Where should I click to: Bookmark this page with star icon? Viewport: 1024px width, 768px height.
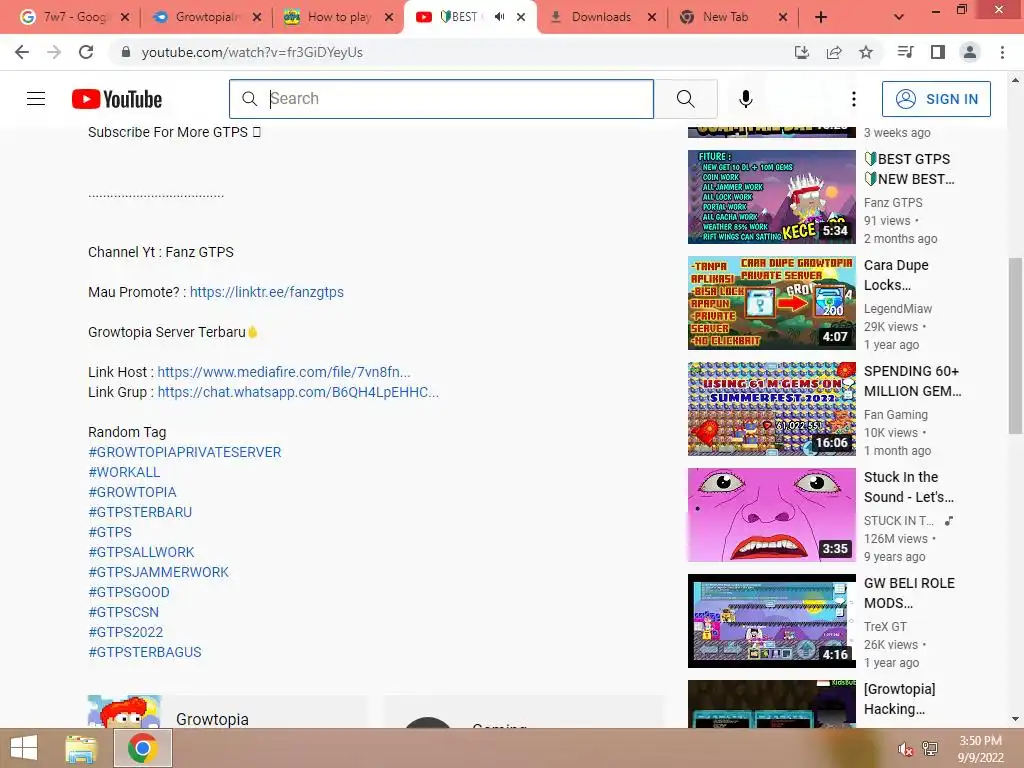[x=866, y=52]
